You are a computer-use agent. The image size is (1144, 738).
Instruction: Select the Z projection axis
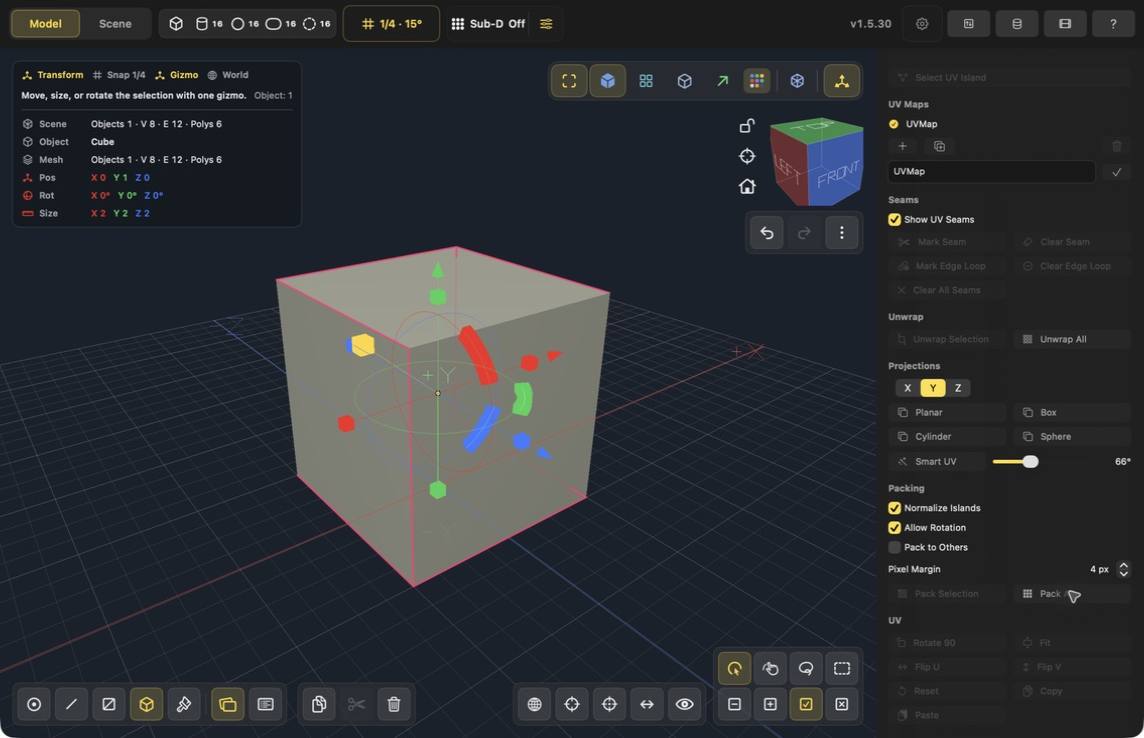pyautogui.click(x=958, y=388)
